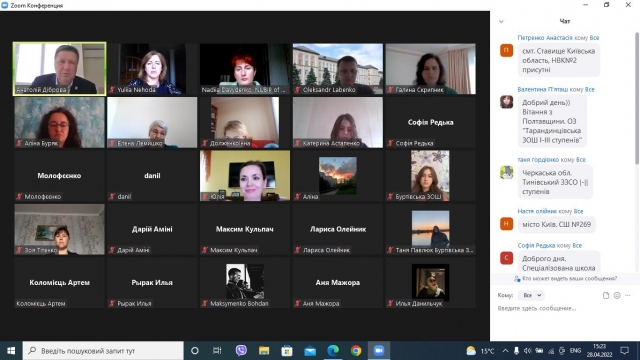Collapse the chat panel with the chevron

[x=501, y=22]
